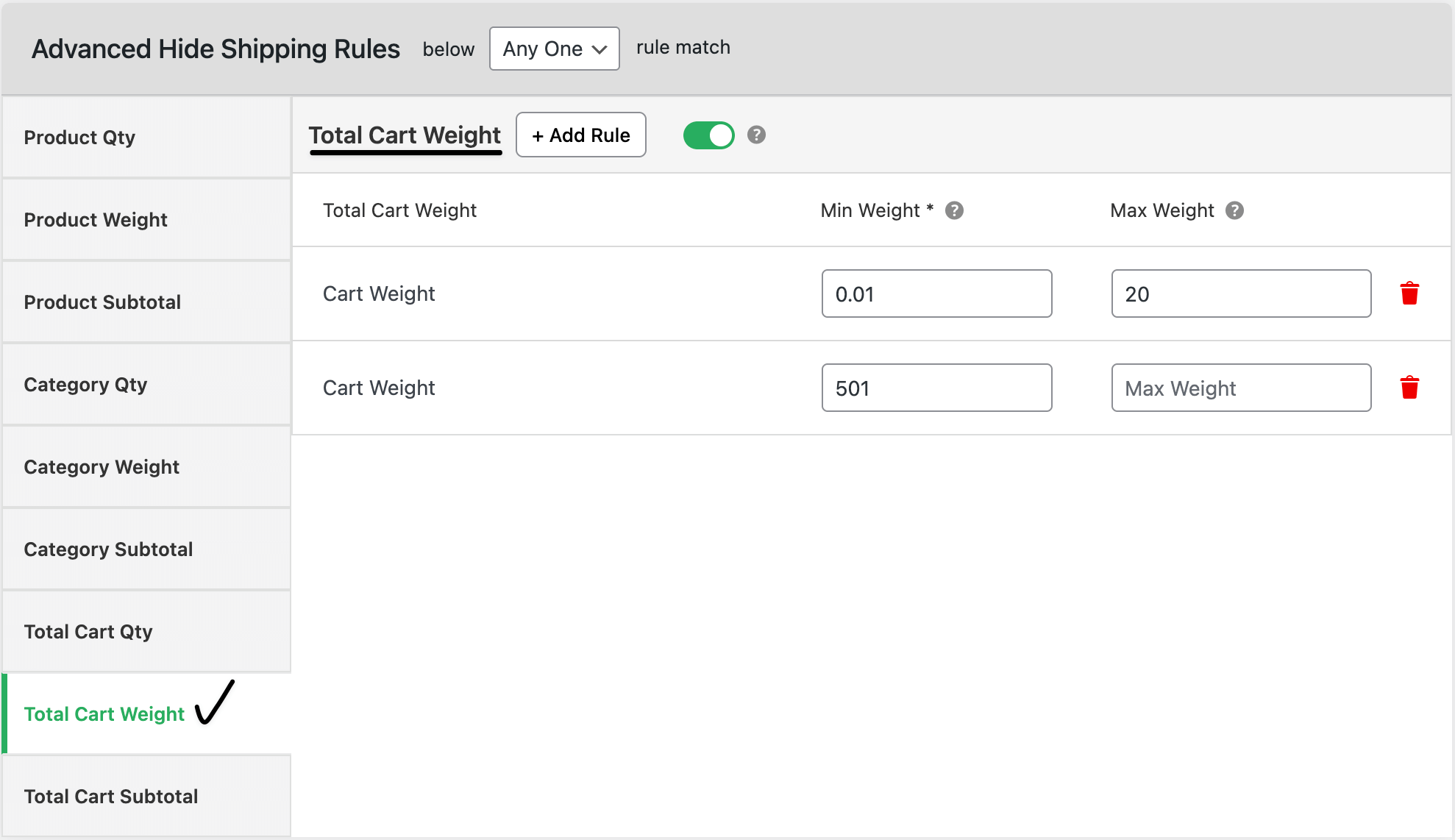Switch to Category Weight rules
The height and width of the screenshot is (840, 1455).
tap(102, 466)
